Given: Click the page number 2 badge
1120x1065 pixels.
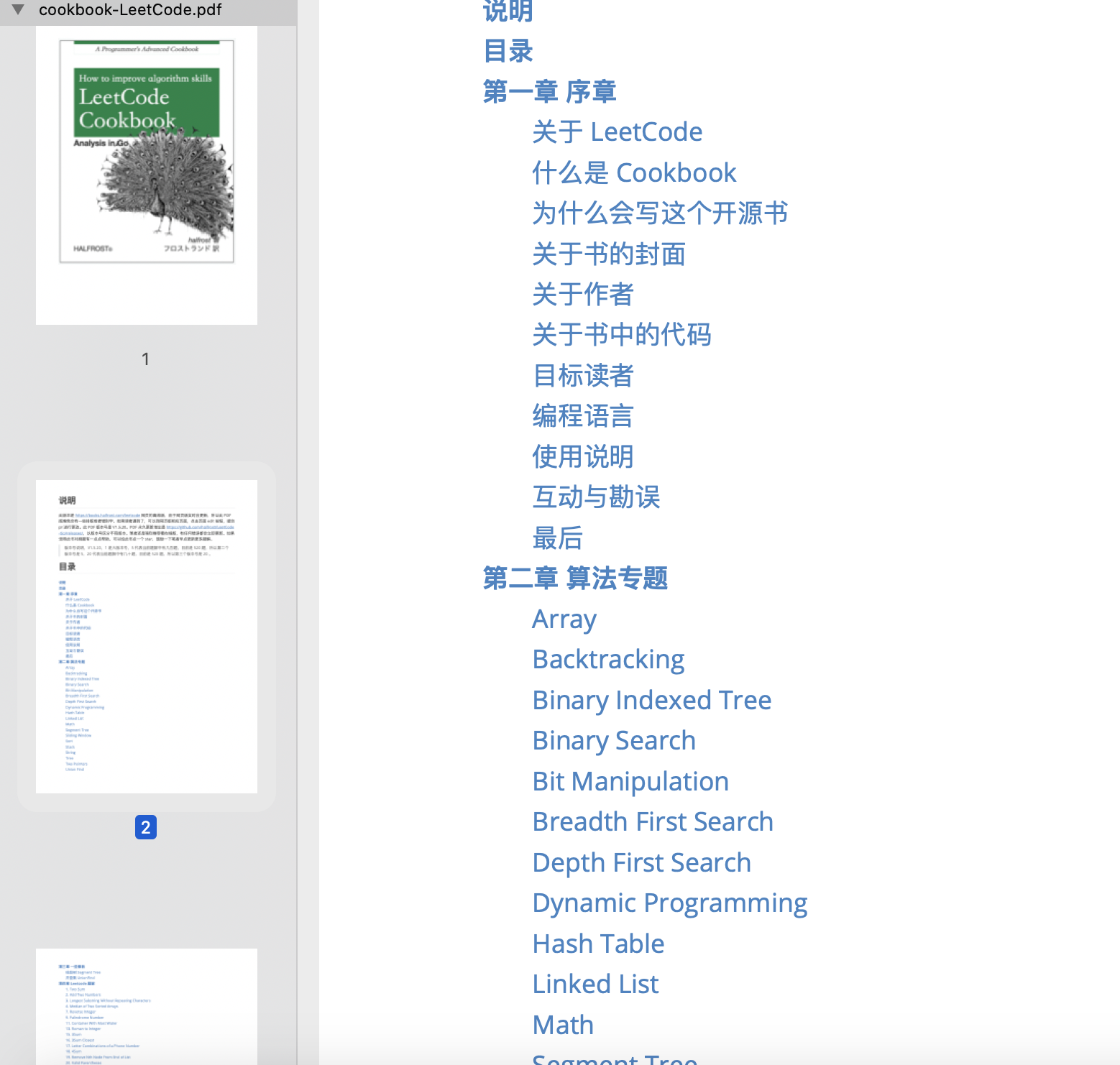Looking at the screenshot, I should [146, 827].
